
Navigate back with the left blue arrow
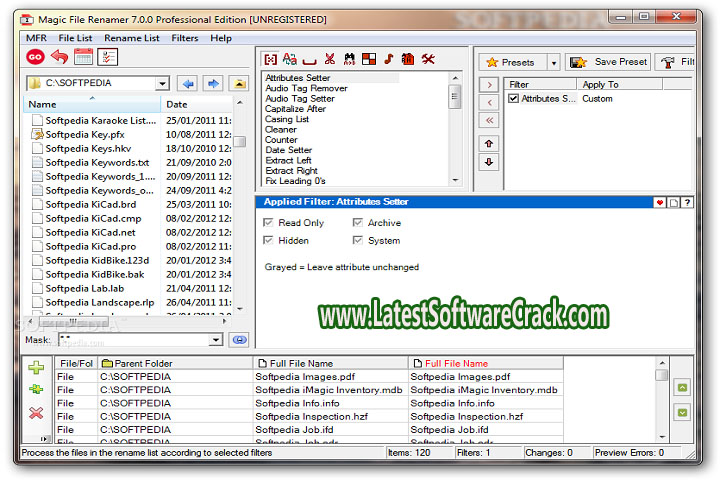click(x=188, y=84)
